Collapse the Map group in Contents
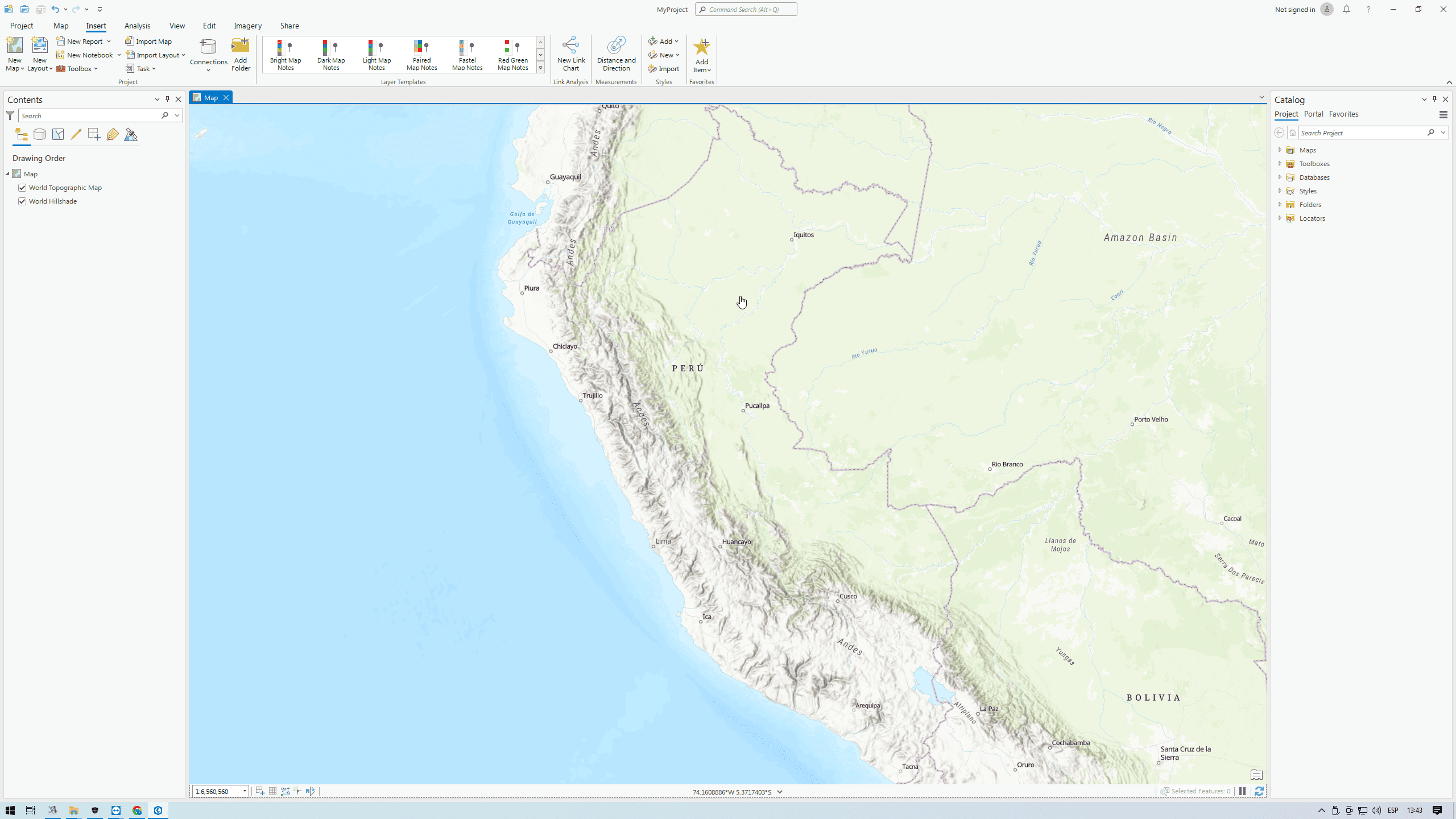Image resolution: width=1456 pixels, height=819 pixels. (x=7, y=173)
